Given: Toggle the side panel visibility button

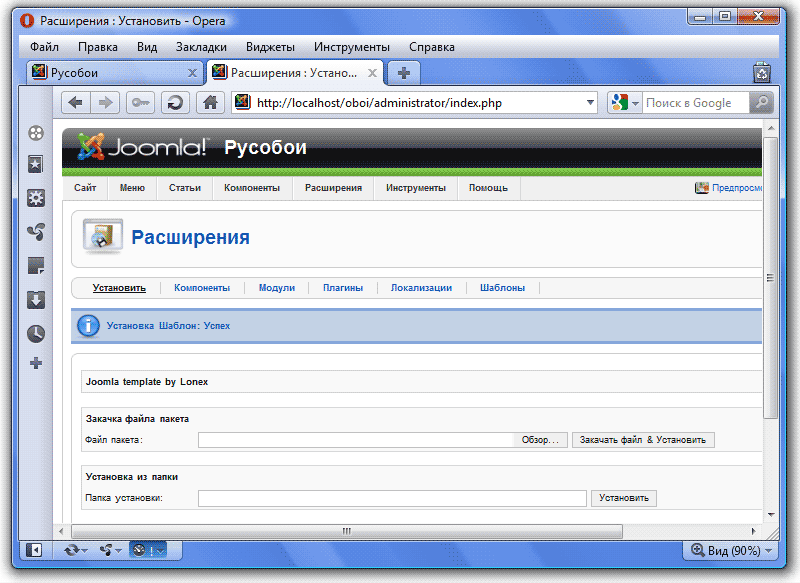Looking at the screenshot, I should [x=34, y=550].
